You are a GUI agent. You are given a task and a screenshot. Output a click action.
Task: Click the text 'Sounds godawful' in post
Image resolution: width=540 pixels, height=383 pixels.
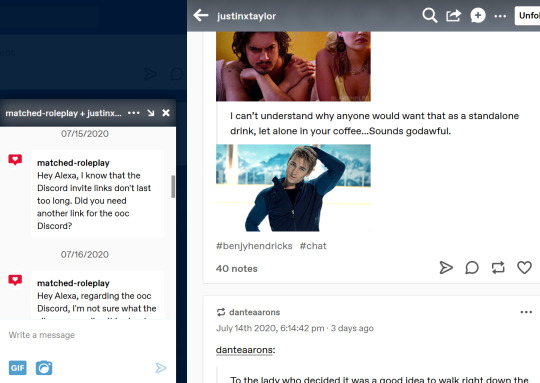[409, 131]
